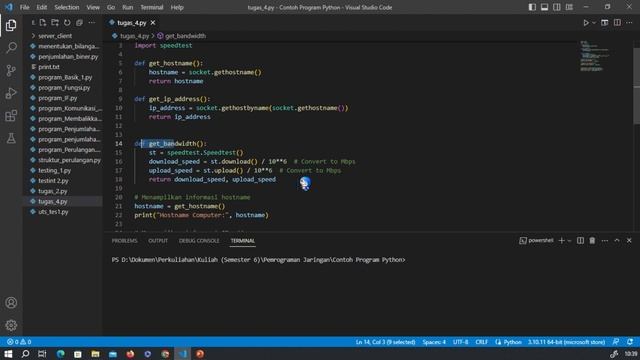Image resolution: width=640 pixels, height=360 pixels.
Task: Change indentation via Spaces: 4
Action: click(x=434, y=342)
